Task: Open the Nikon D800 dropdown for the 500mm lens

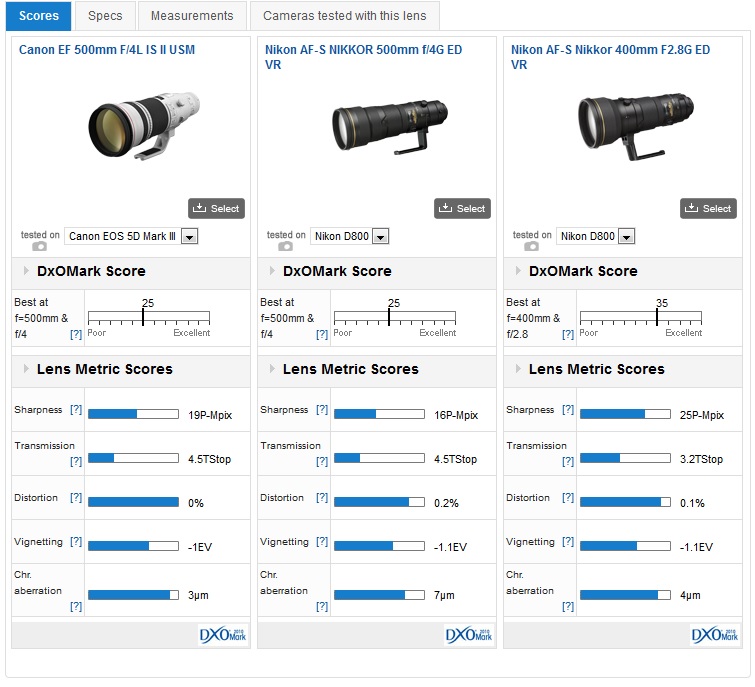Action: click(x=380, y=236)
